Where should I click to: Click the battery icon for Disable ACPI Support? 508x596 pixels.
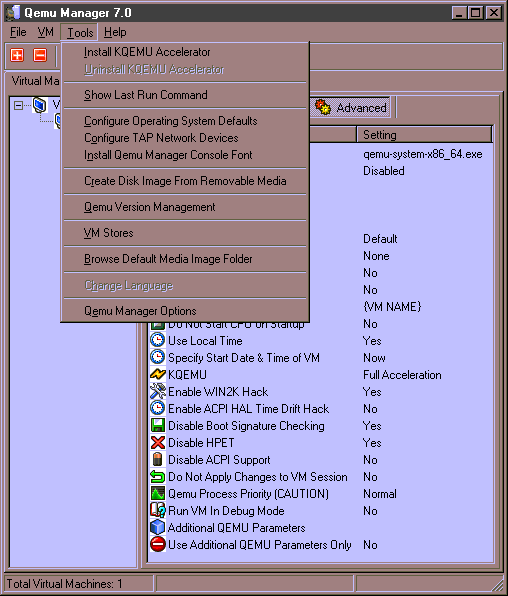(157, 459)
